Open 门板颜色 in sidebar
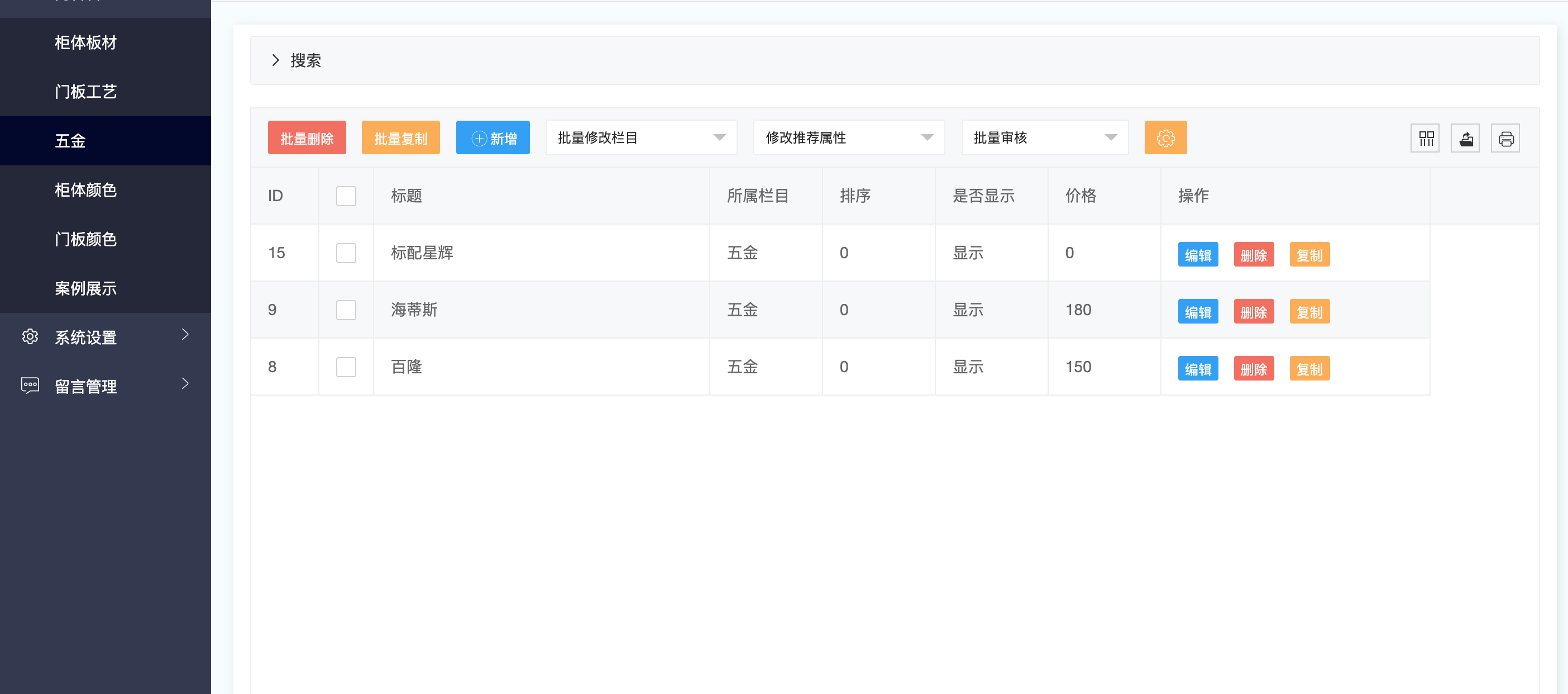The height and width of the screenshot is (694, 1568). (106, 239)
